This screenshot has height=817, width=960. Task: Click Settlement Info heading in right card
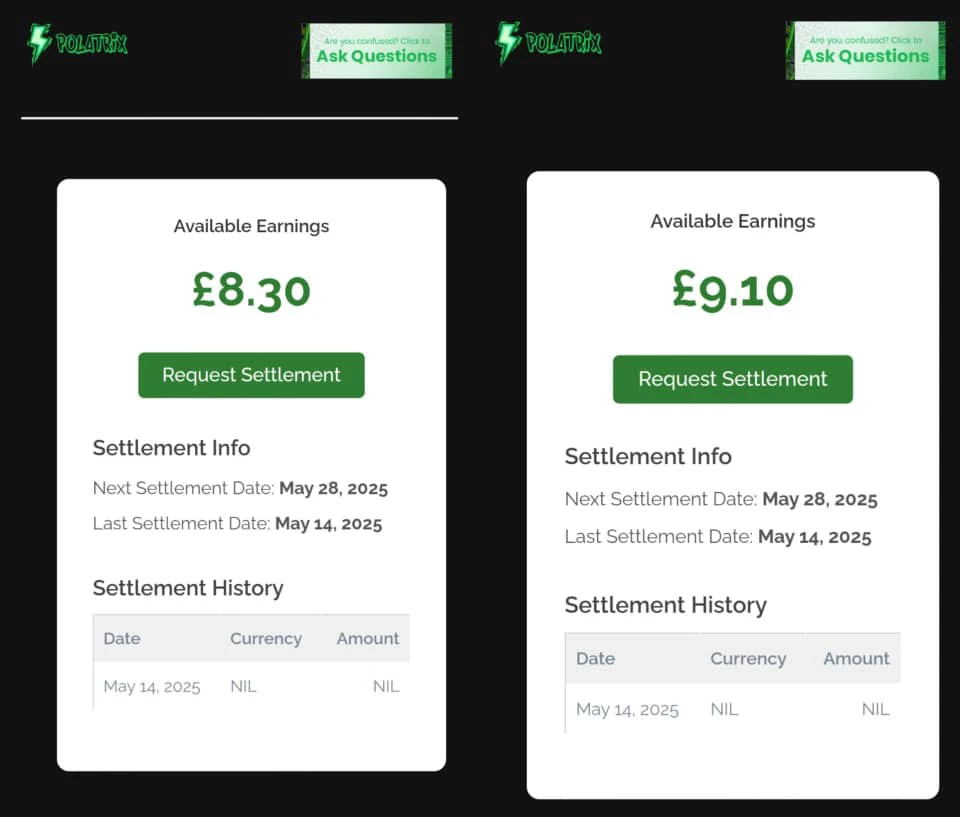click(x=648, y=456)
